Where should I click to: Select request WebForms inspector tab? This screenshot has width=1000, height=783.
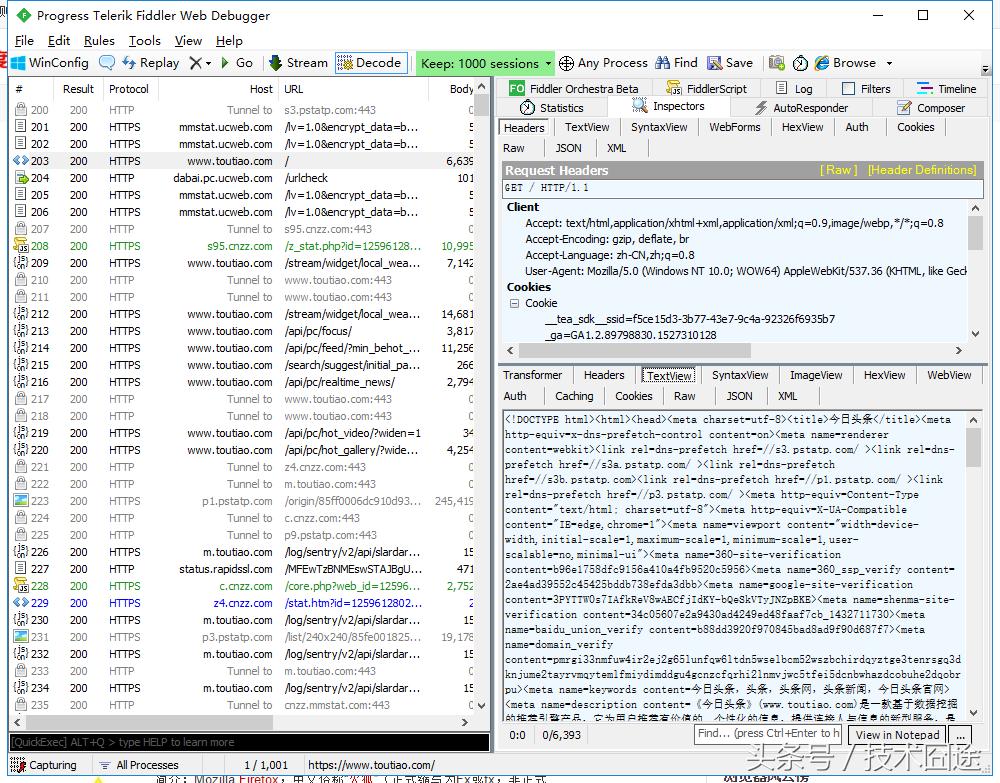point(735,127)
